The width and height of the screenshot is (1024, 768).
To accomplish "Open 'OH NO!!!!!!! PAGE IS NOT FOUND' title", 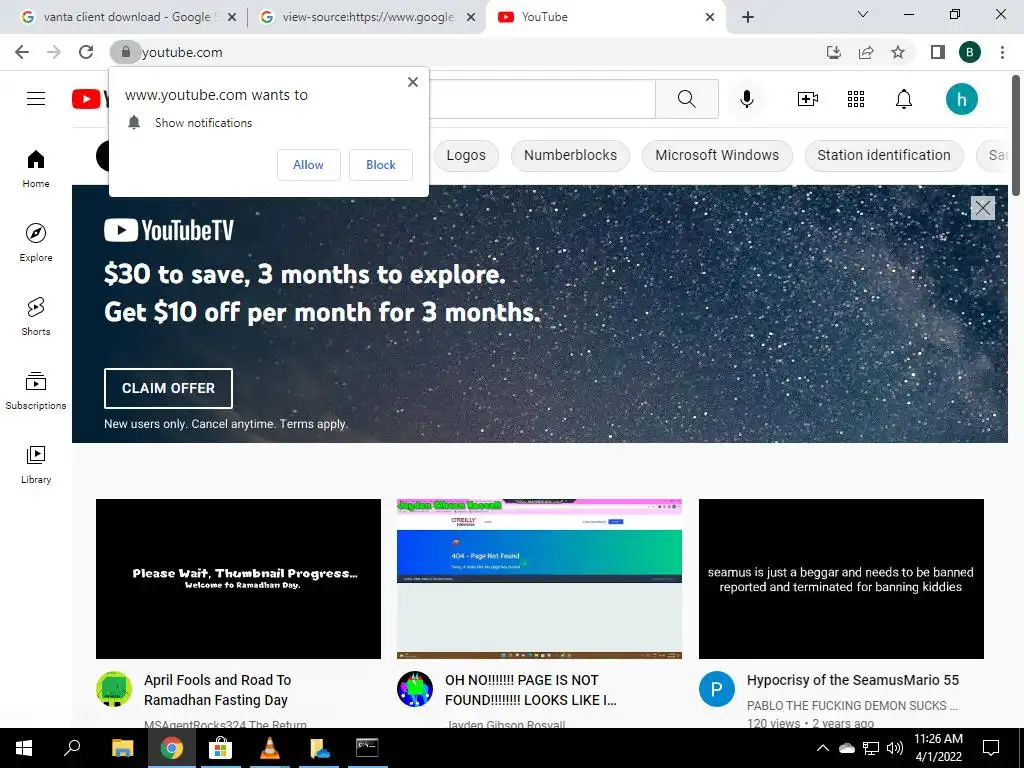I will [x=531, y=690].
